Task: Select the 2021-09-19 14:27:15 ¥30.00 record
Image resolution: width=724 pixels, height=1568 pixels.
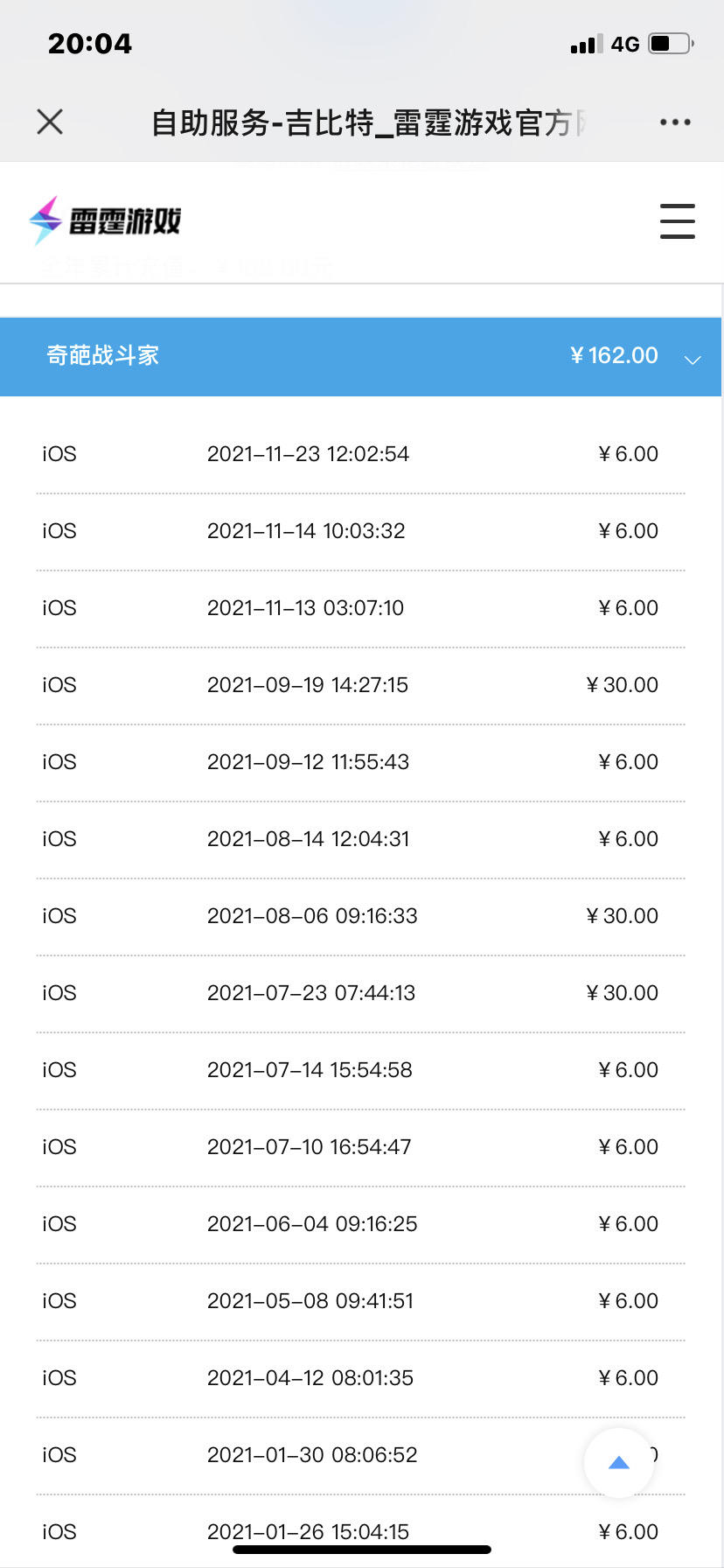Action: tap(360, 685)
